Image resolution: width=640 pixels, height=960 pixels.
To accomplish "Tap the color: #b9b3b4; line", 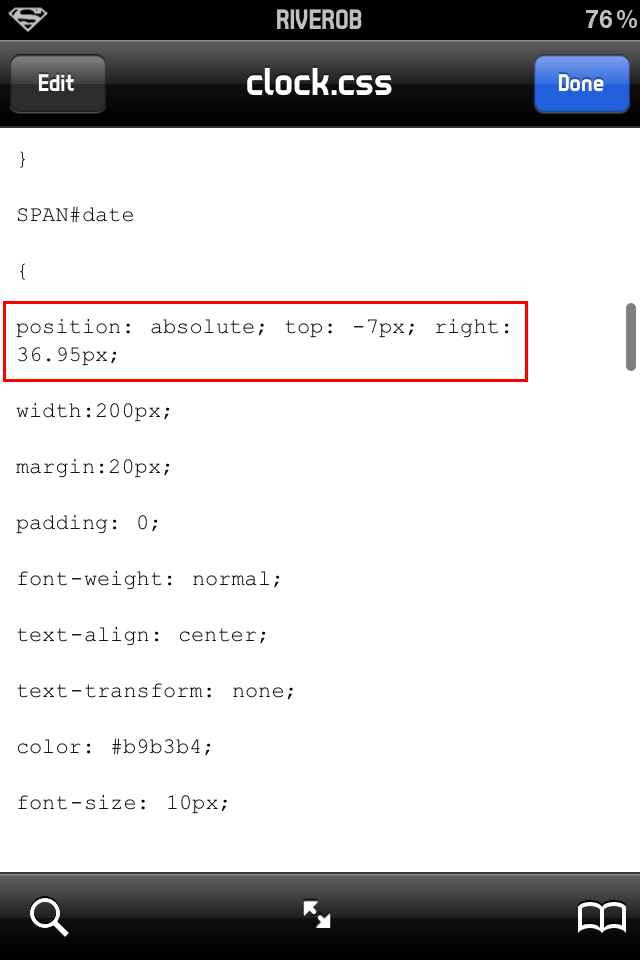I will pyautogui.click(x=115, y=747).
